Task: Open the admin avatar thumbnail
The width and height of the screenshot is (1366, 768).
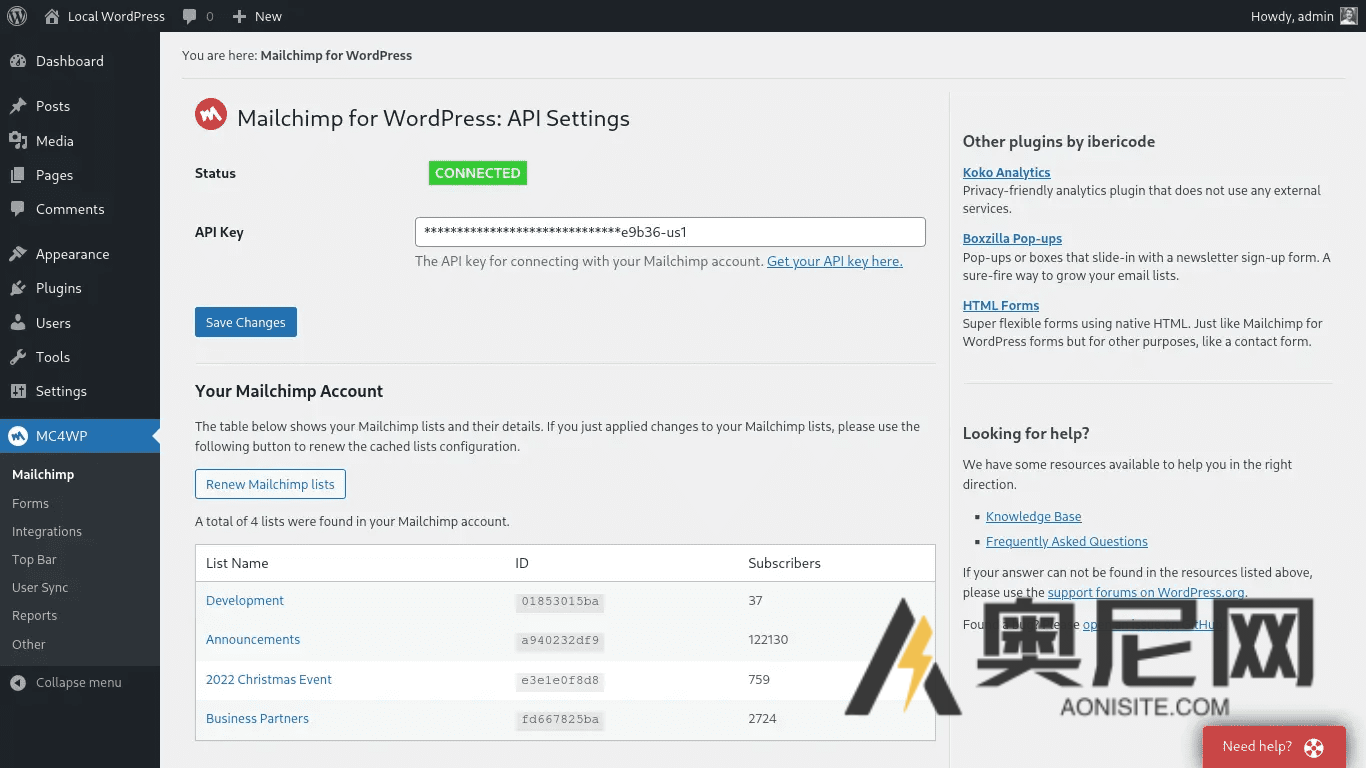Action: tap(1349, 16)
